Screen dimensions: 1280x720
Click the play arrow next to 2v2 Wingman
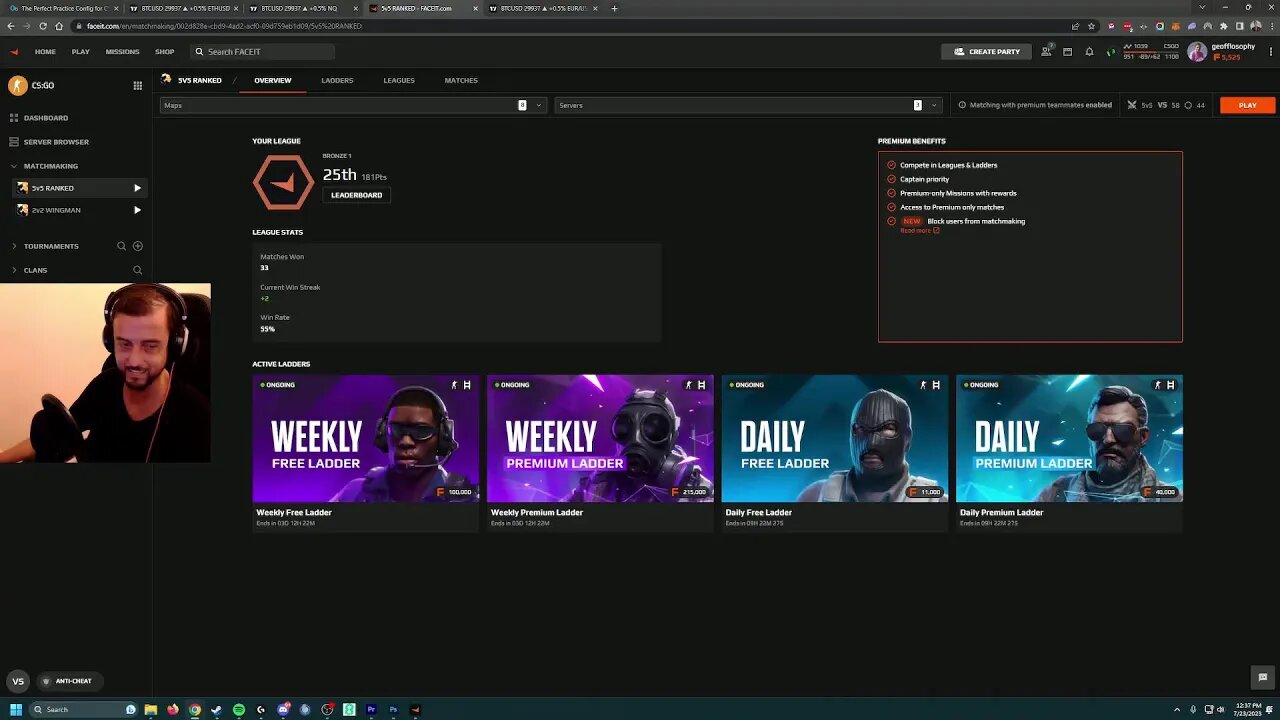138,210
